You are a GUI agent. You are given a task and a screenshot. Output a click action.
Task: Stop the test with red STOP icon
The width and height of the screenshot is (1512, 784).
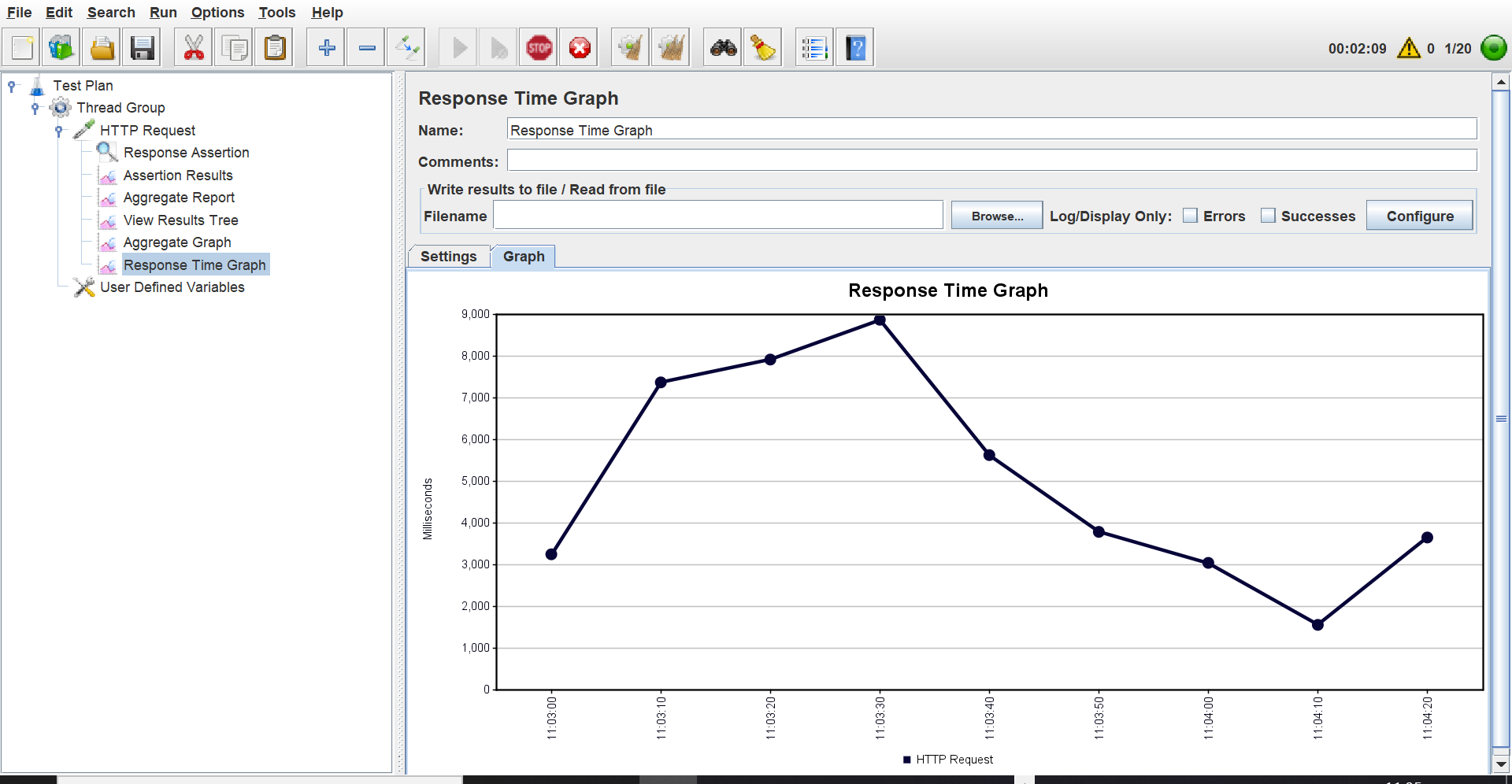pos(539,48)
